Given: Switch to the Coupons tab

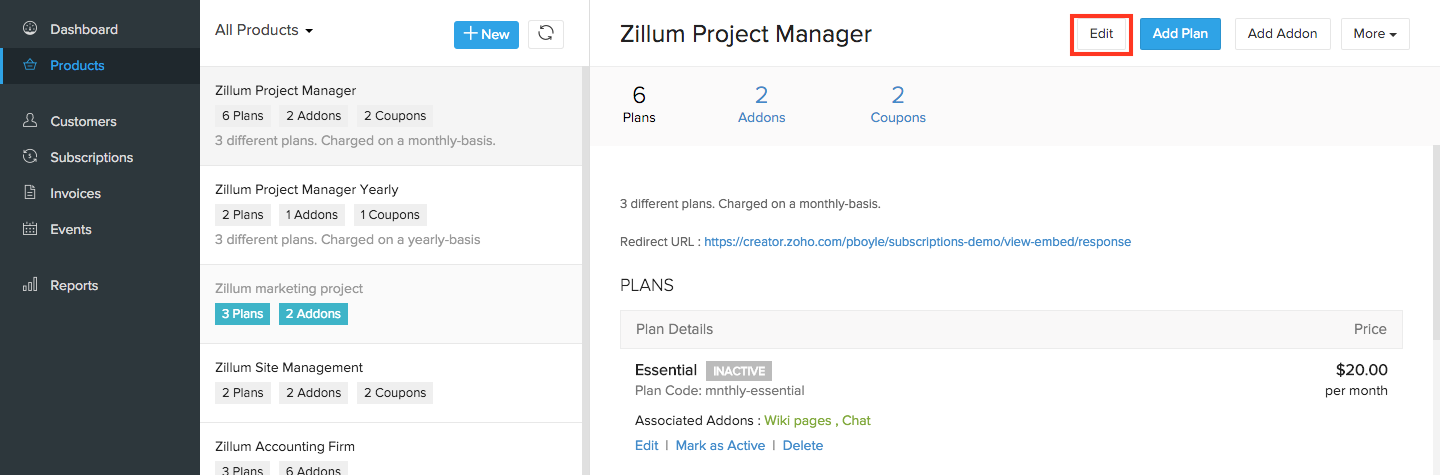Looking at the screenshot, I should [x=897, y=105].
